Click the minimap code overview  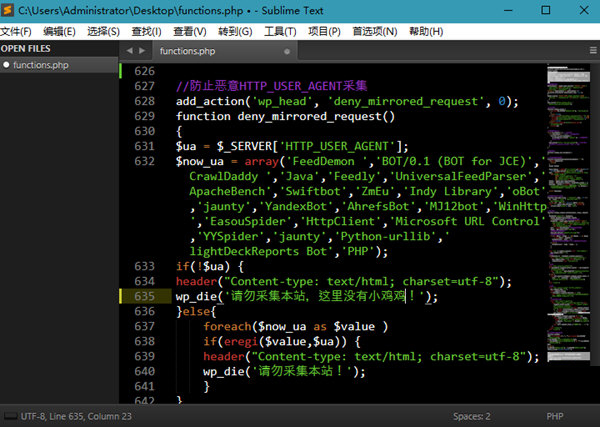(568, 214)
